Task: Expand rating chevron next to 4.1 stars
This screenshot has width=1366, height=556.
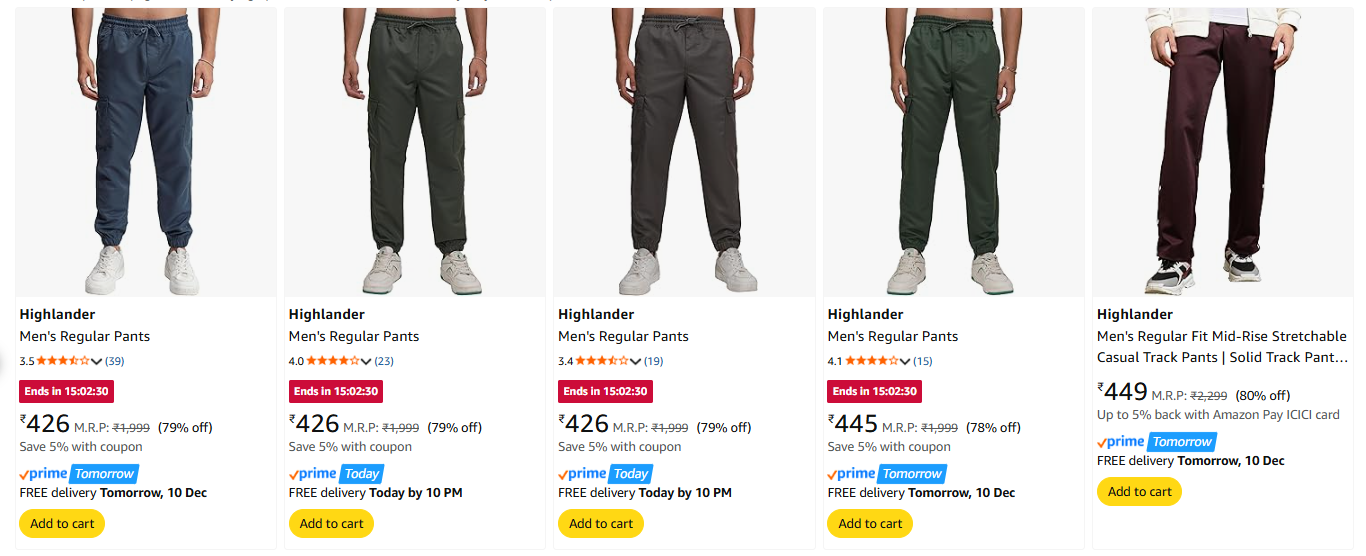Action: pyautogui.click(x=906, y=362)
